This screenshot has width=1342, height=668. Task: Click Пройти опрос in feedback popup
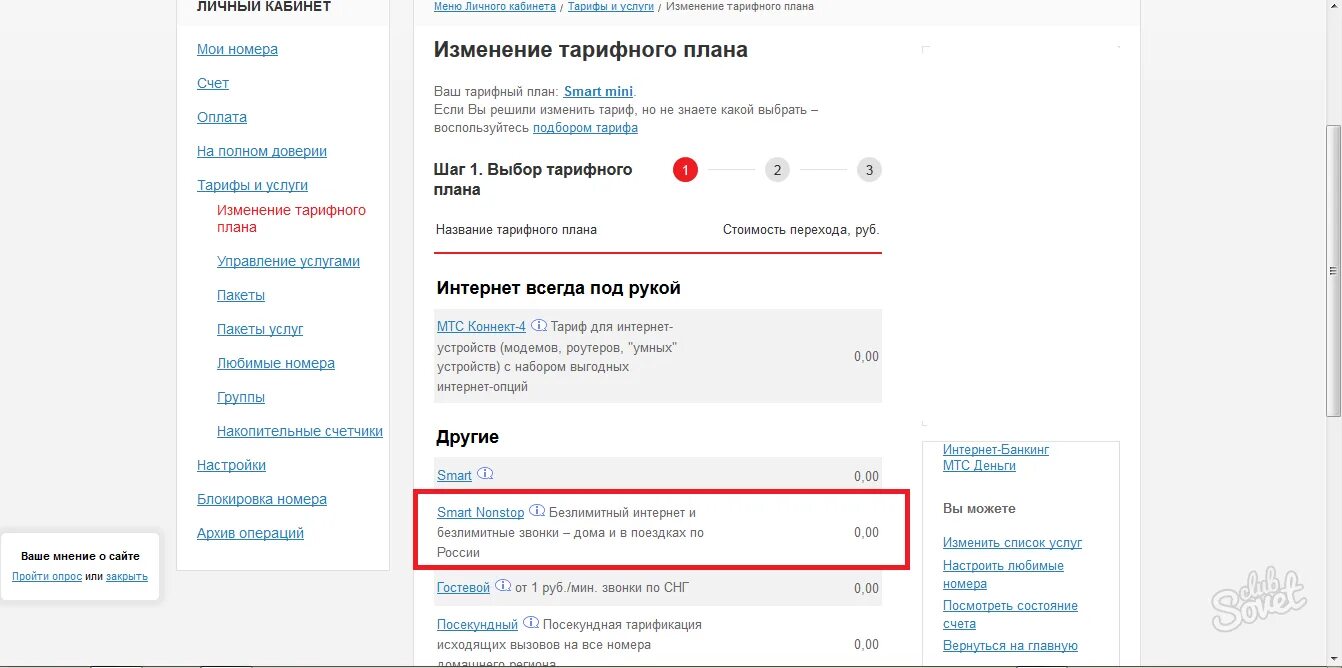pos(47,577)
